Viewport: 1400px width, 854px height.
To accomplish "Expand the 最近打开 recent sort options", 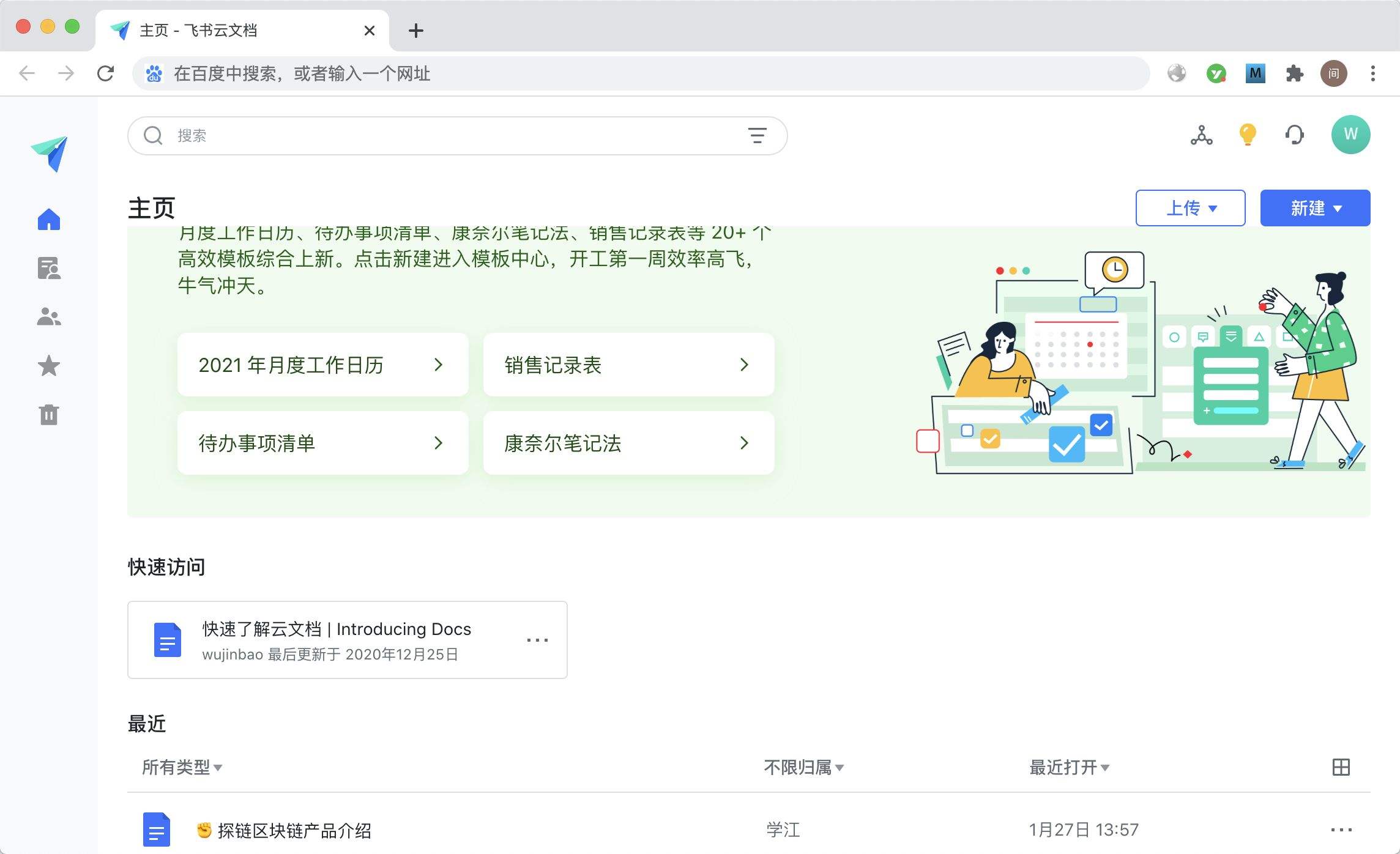I will (1069, 767).
